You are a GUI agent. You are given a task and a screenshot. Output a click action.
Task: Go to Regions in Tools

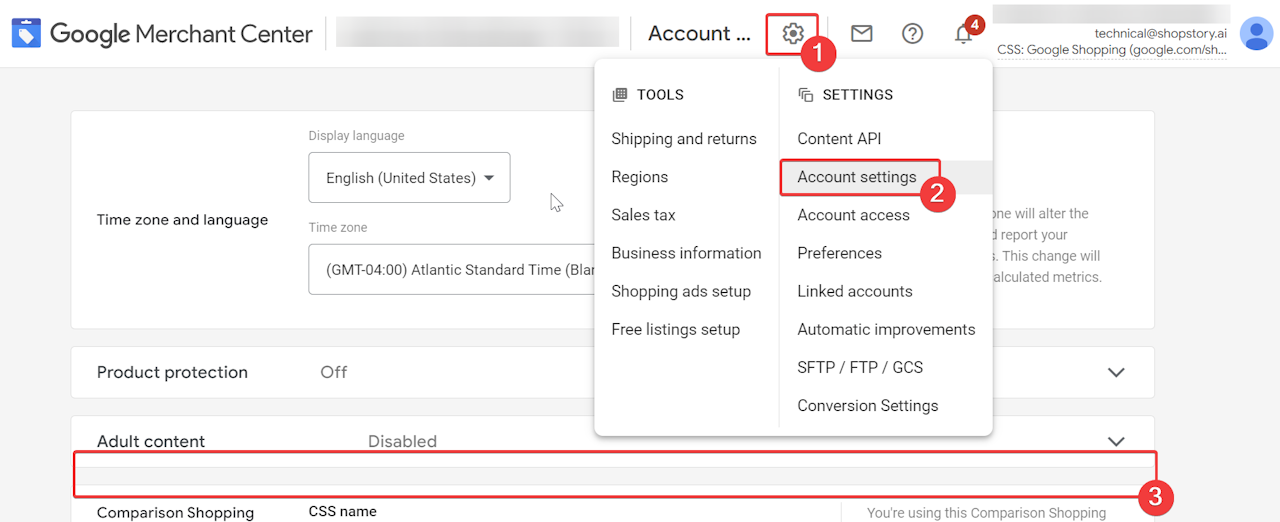[x=640, y=177]
